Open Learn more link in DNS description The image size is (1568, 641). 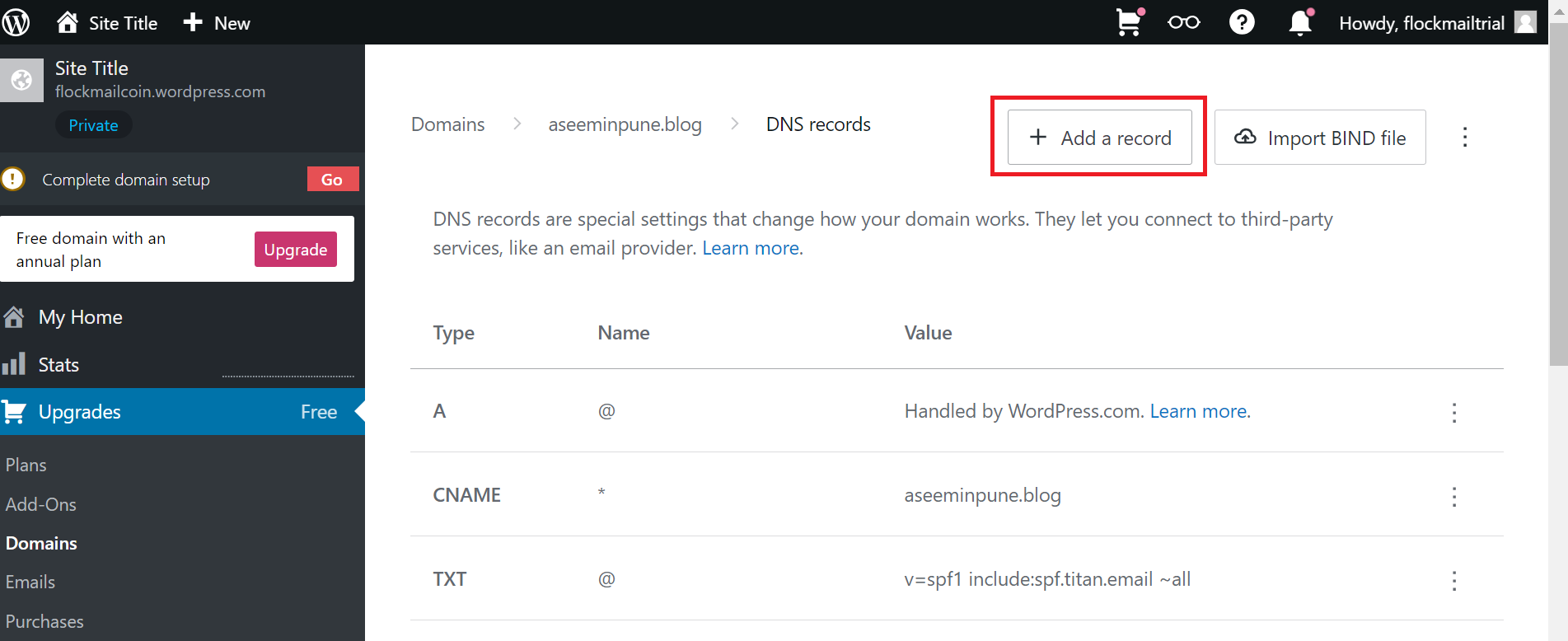tap(751, 248)
